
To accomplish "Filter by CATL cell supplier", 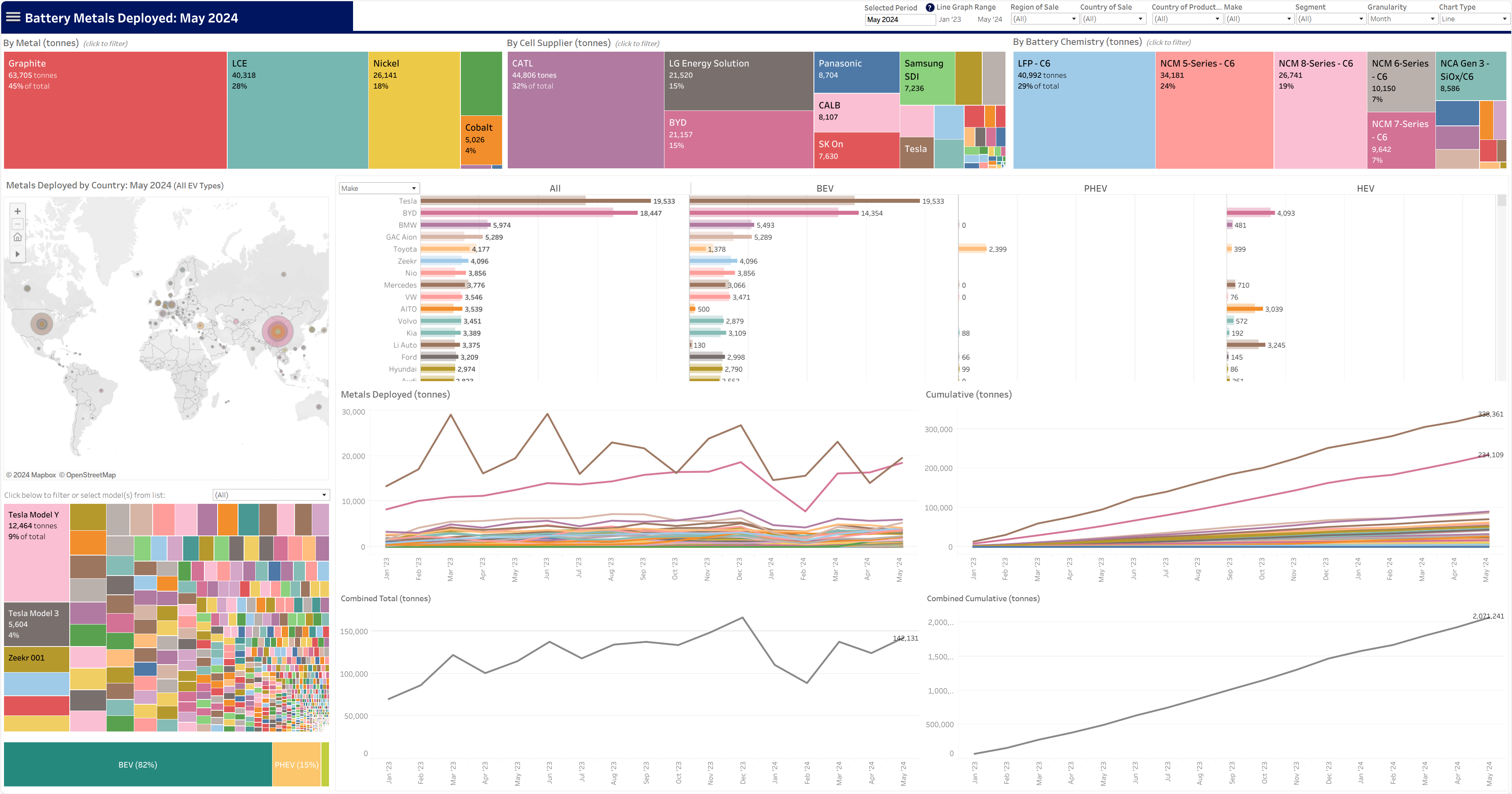I will click(x=585, y=110).
